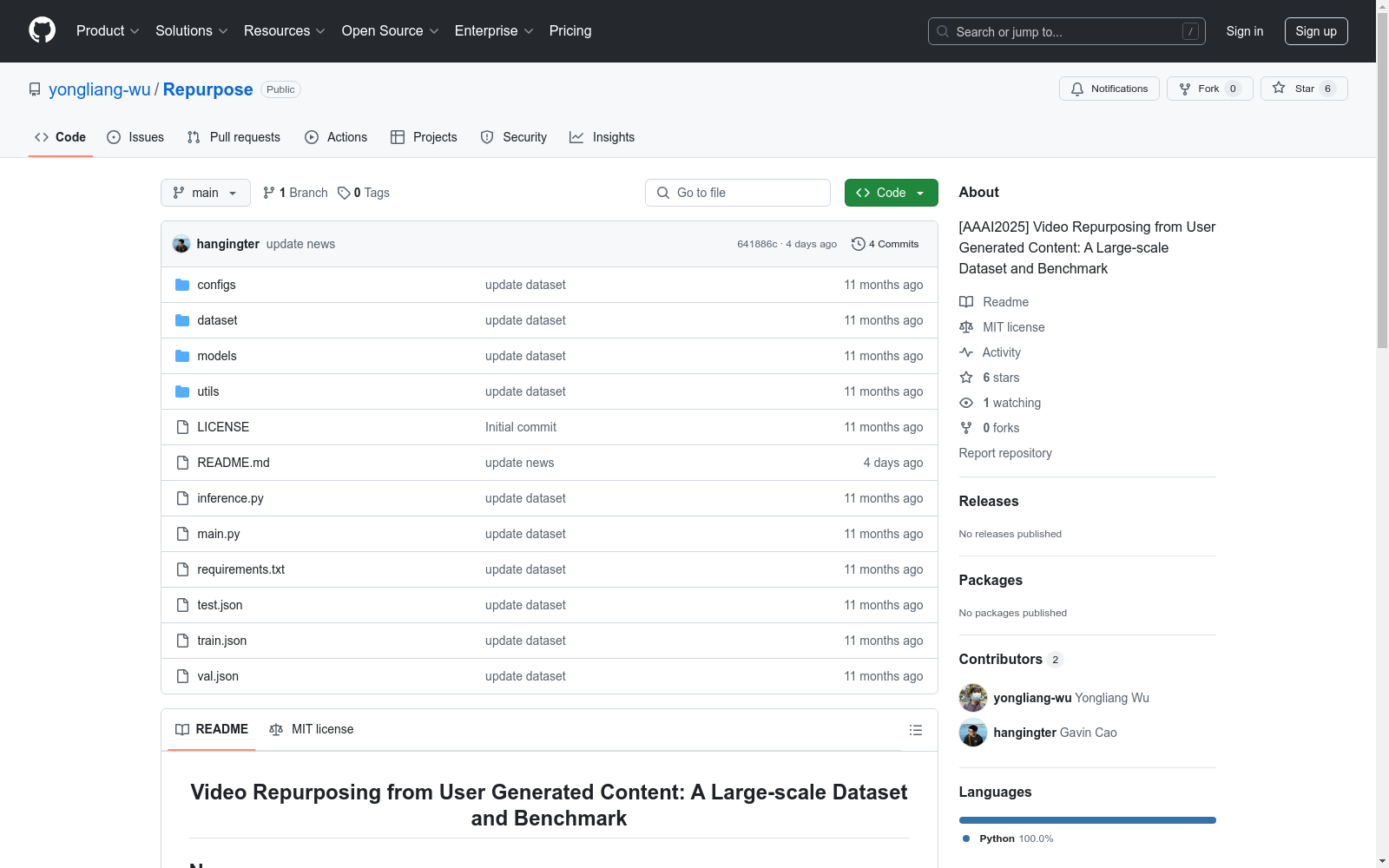
Task: Open the Initial commit message link
Action: point(521,427)
